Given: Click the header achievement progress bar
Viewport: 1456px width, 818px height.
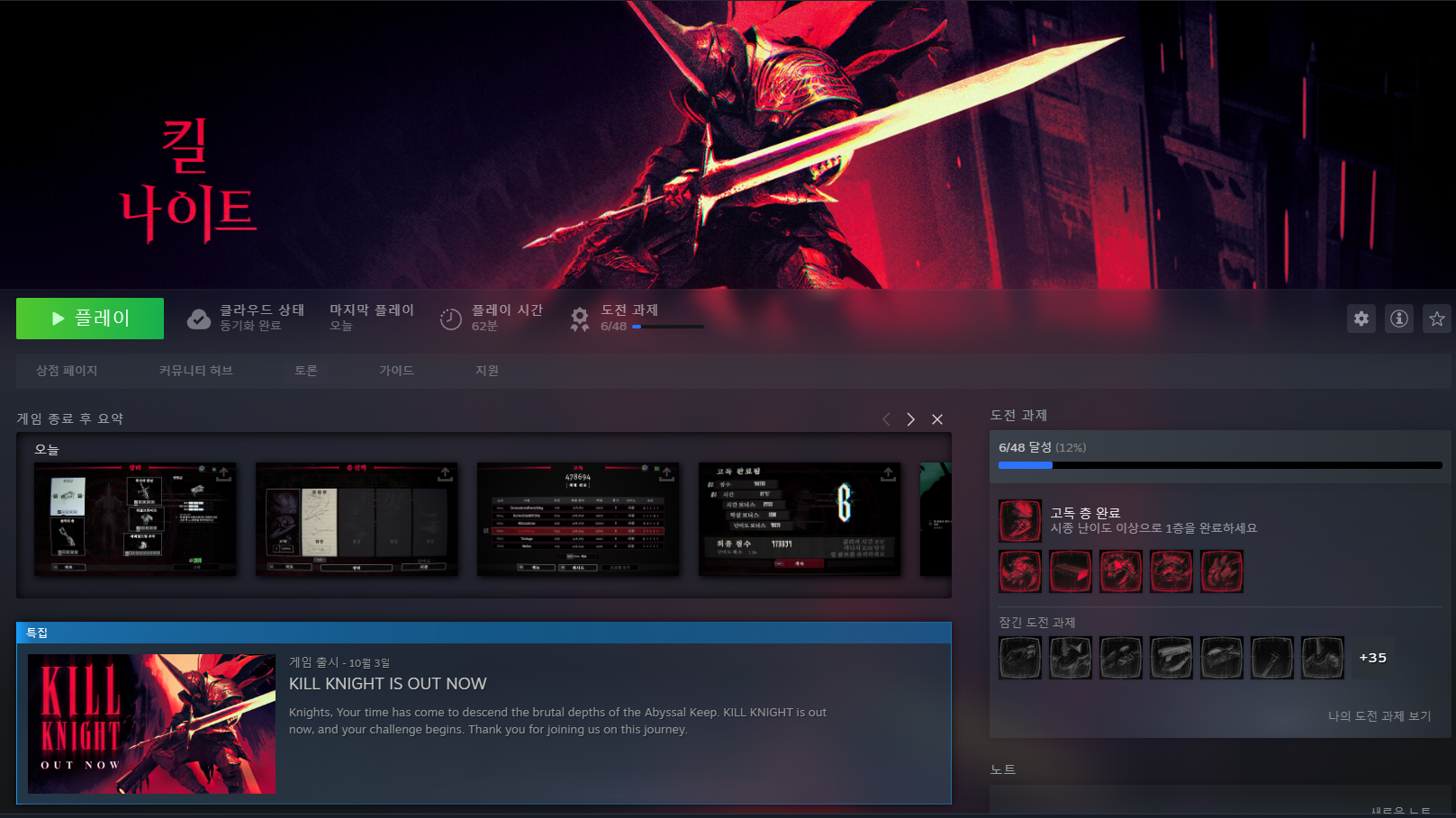Looking at the screenshot, I should tap(668, 327).
